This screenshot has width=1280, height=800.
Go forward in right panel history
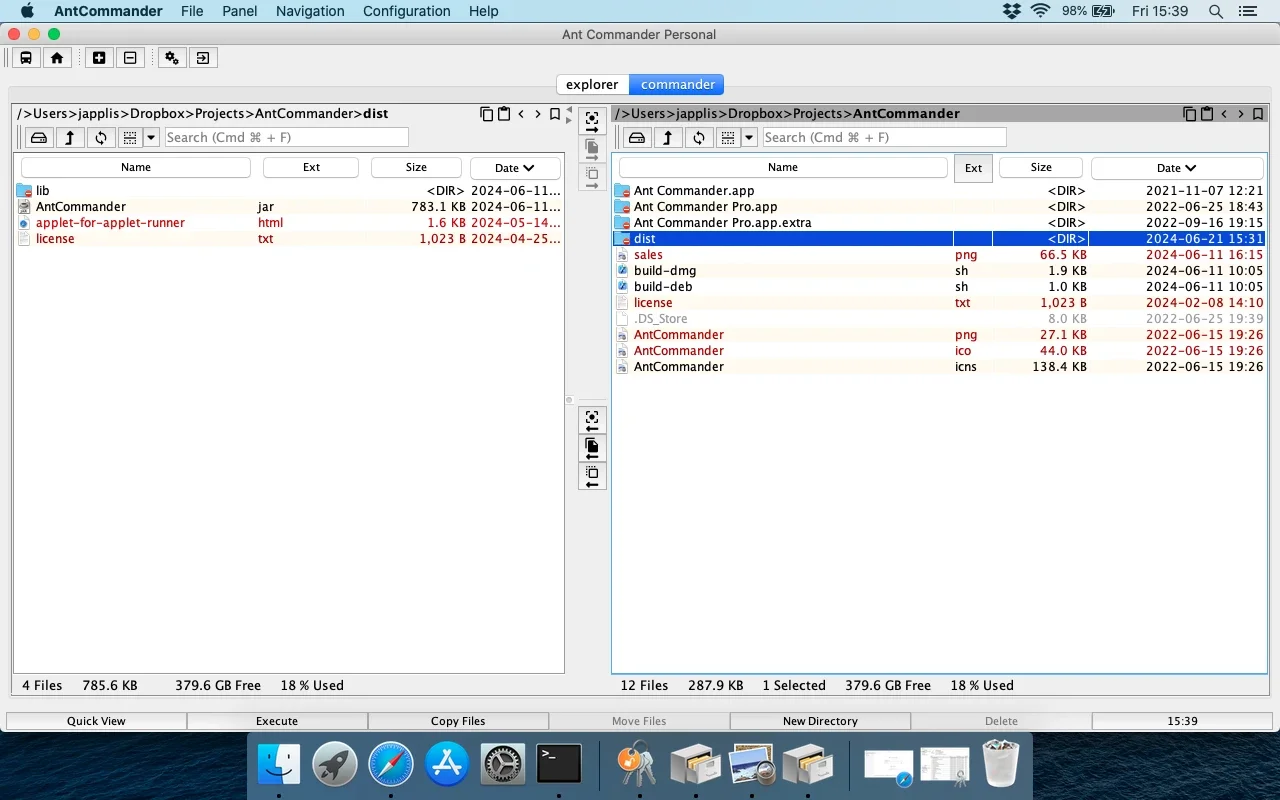point(1241,114)
